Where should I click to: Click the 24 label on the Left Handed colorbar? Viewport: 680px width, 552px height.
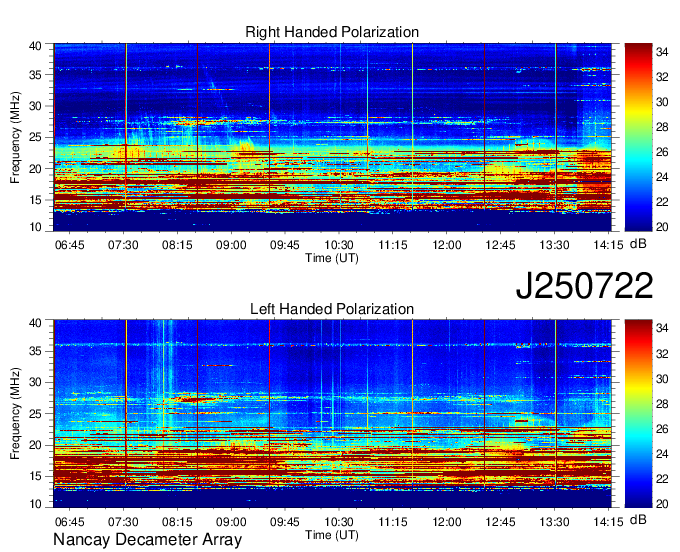coord(662,454)
